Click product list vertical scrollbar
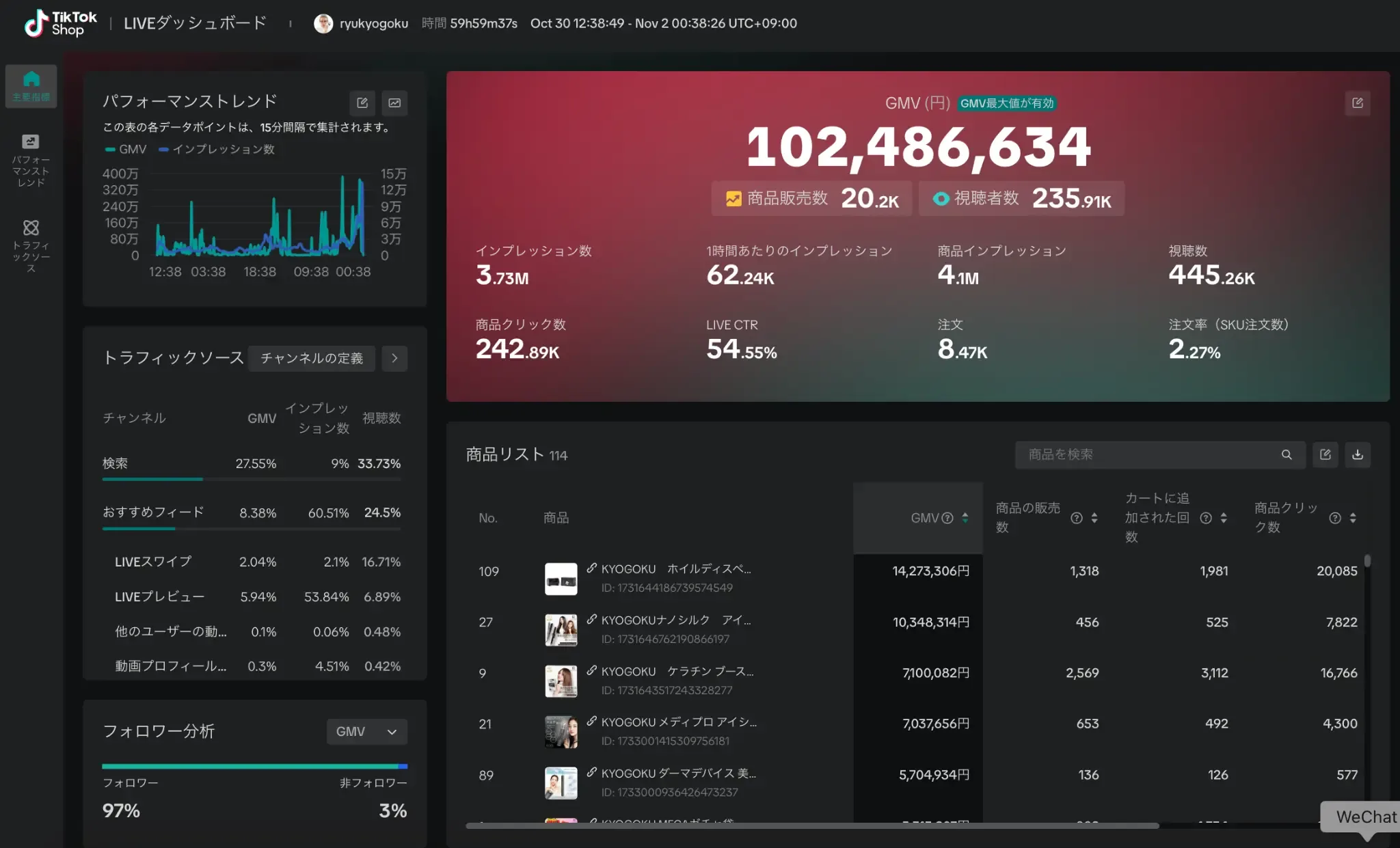This screenshot has height=848, width=1400. (1367, 560)
